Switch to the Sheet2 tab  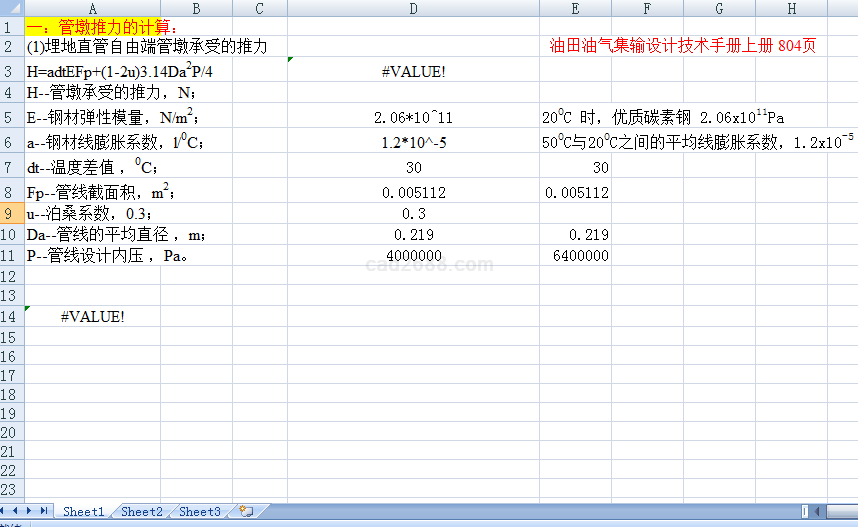tap(142, 512)
